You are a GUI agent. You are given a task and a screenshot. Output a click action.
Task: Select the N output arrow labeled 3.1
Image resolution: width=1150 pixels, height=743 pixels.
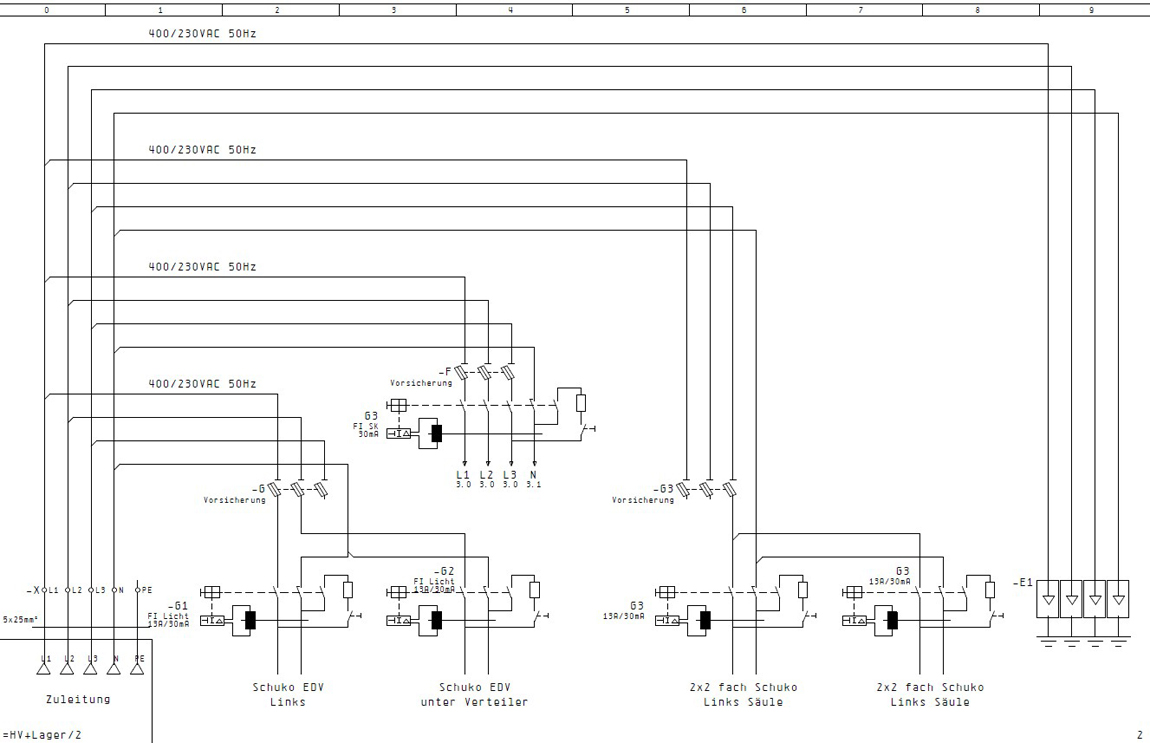(535, 461)
